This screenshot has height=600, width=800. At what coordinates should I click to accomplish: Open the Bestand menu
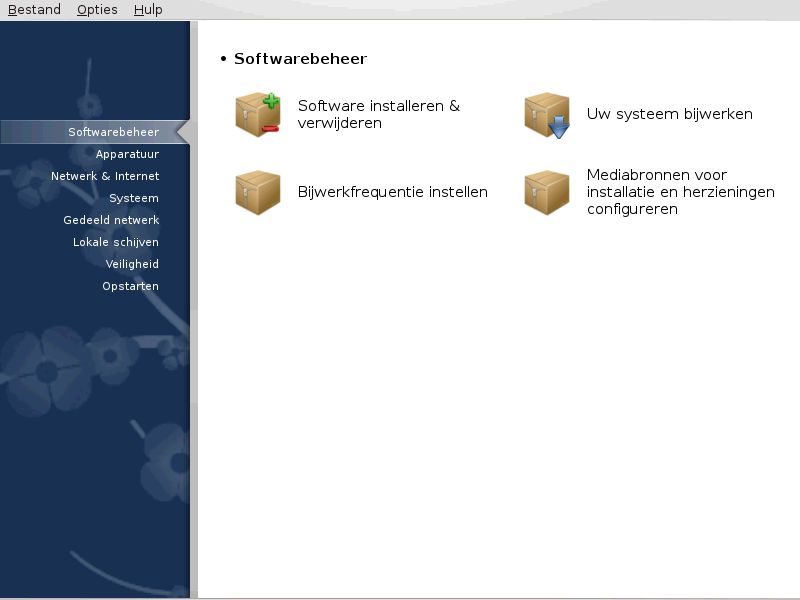coord(34,10)
